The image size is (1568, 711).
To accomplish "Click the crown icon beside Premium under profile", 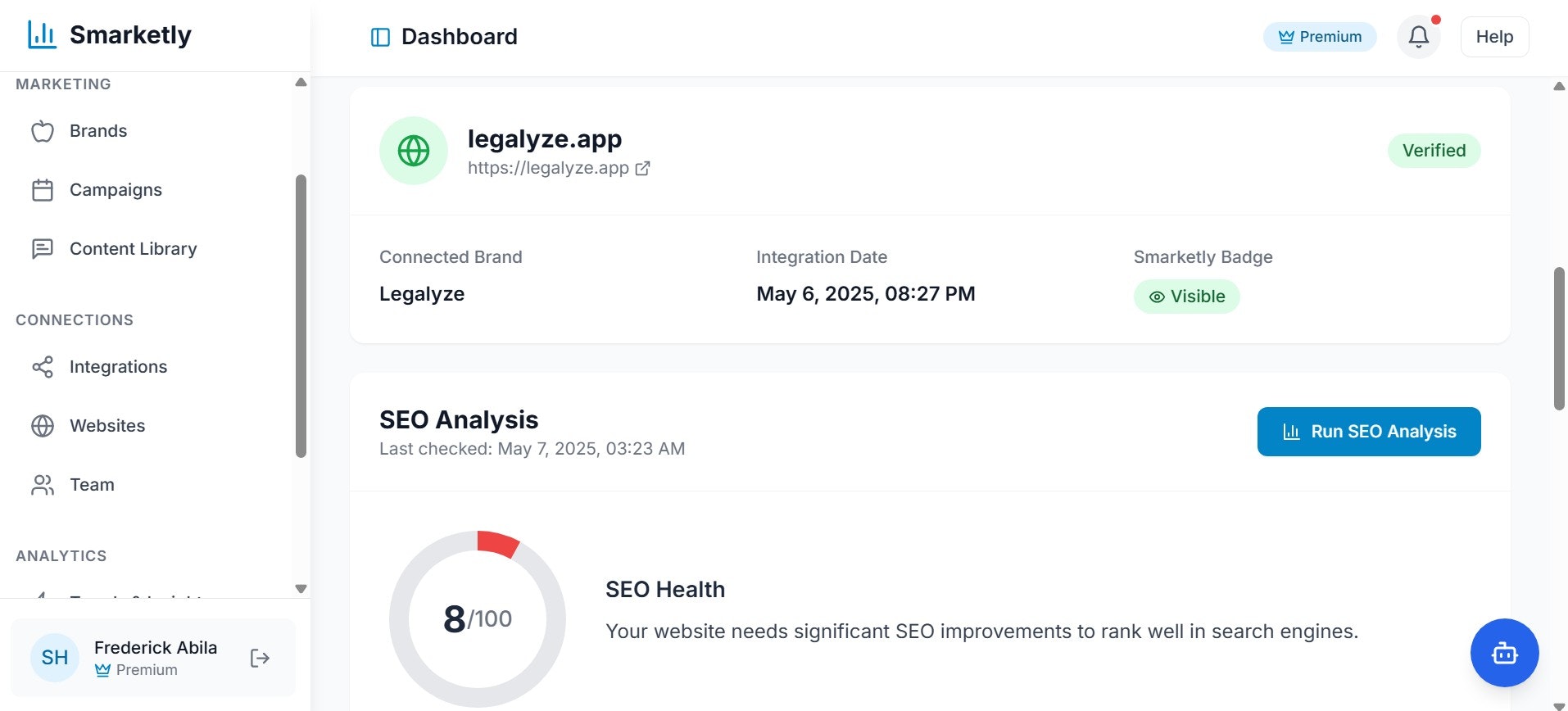I will coord(102,670).
